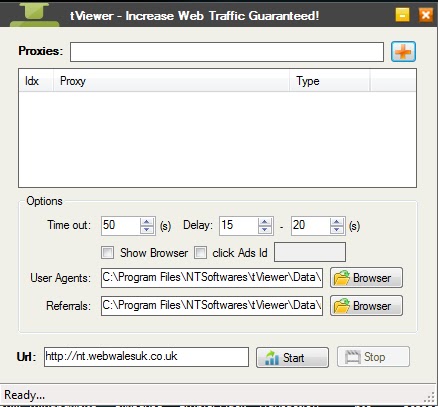
Task: Focus the maximum Delay field showing 20
Action: pyautogui.click(x=311, y=226)
